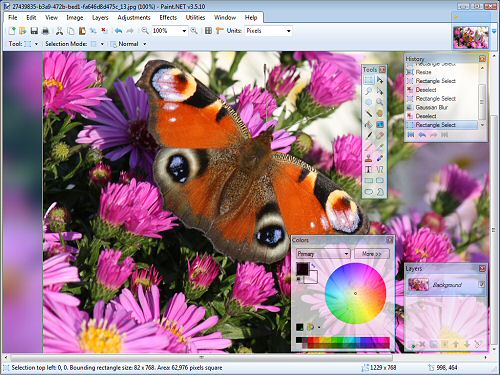Open the Adjustments menu
Viewport: 500px width, 375px height.
[134, 18]
